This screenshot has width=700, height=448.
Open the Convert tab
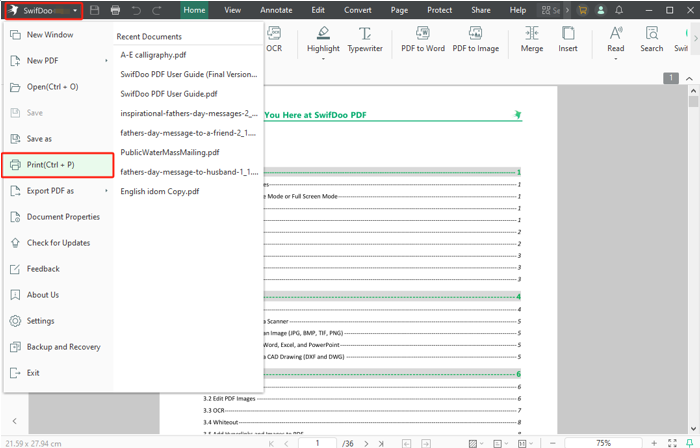[358, 10]
